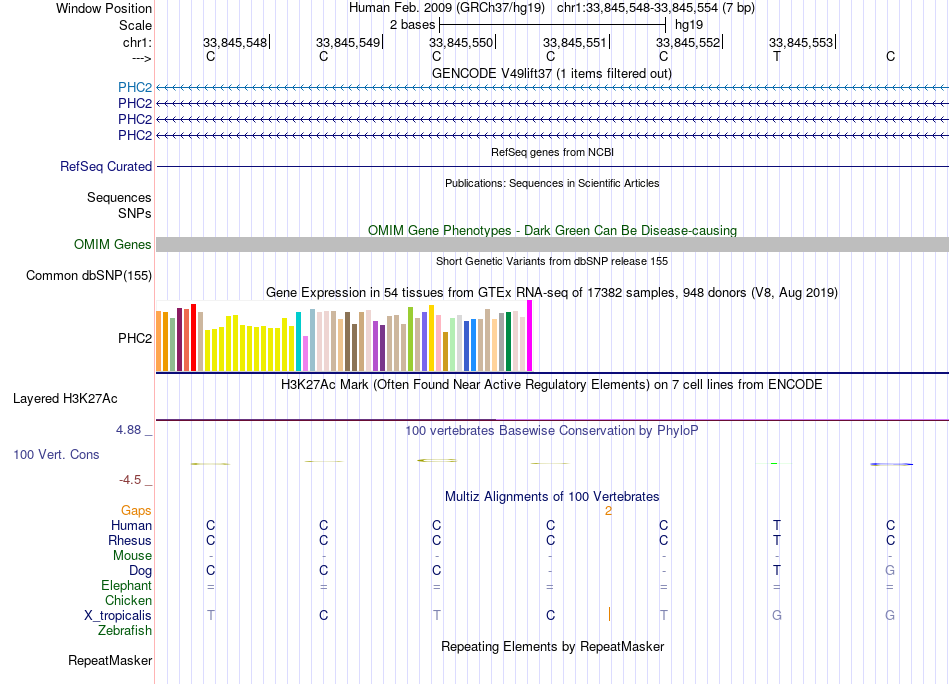Click the Multiz Alignments of 100 Vertebrates title
Screen dimensions: 950x684
551,496
